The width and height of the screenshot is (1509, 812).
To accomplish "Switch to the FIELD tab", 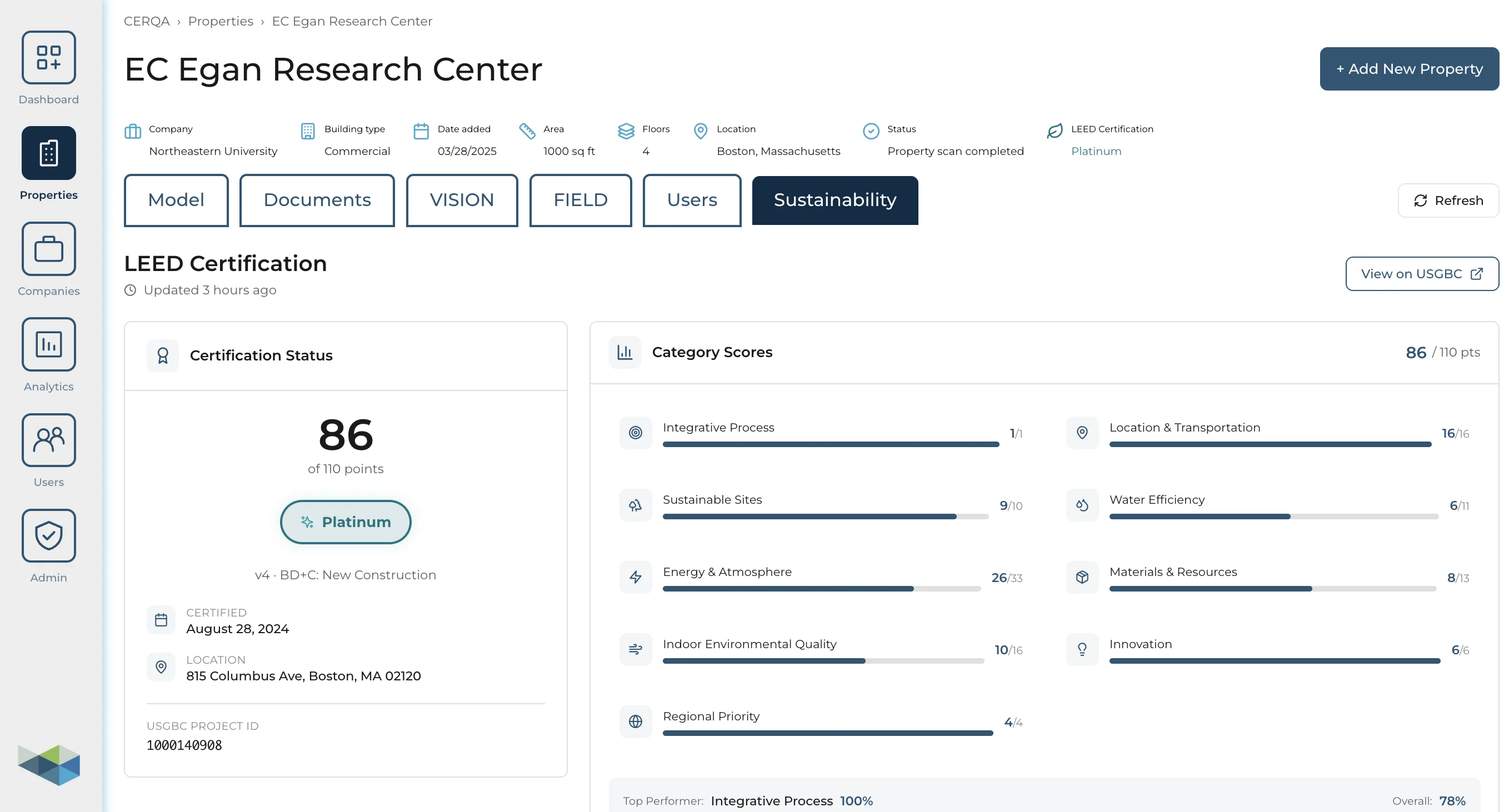I will tap(580, 200).
